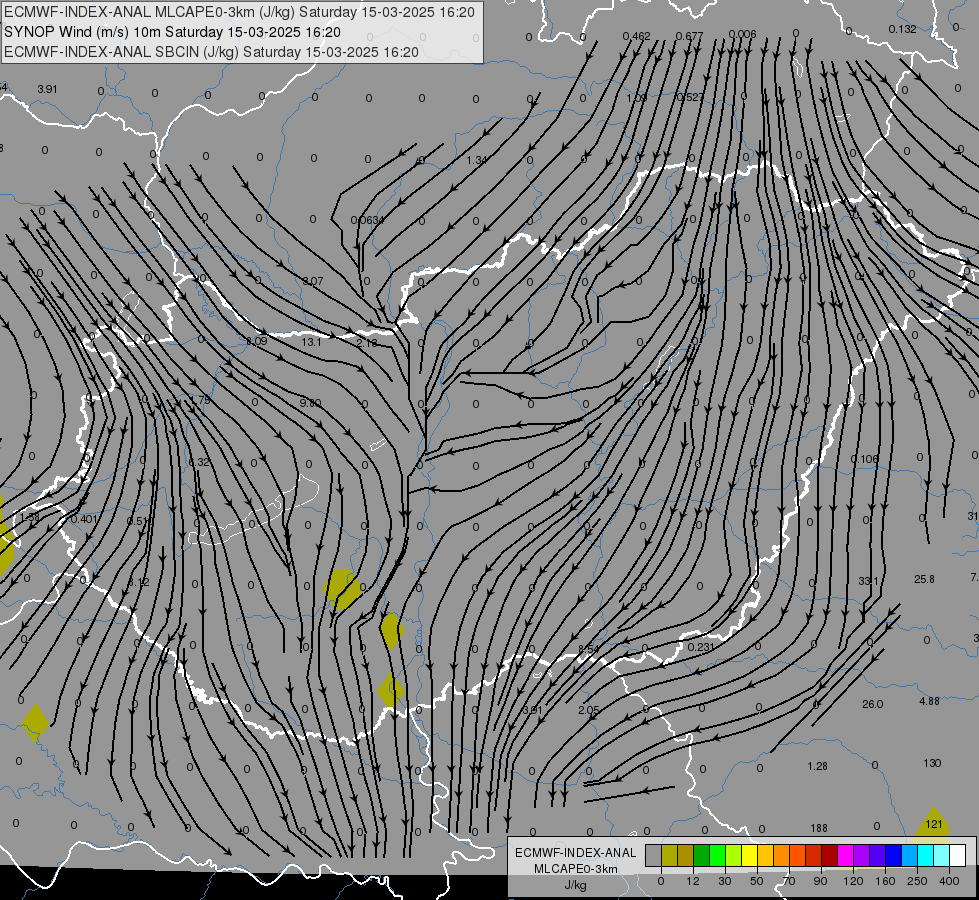Click the map value 8.12
This screenshot has height=900, width=979.
[x=139, y=582]
